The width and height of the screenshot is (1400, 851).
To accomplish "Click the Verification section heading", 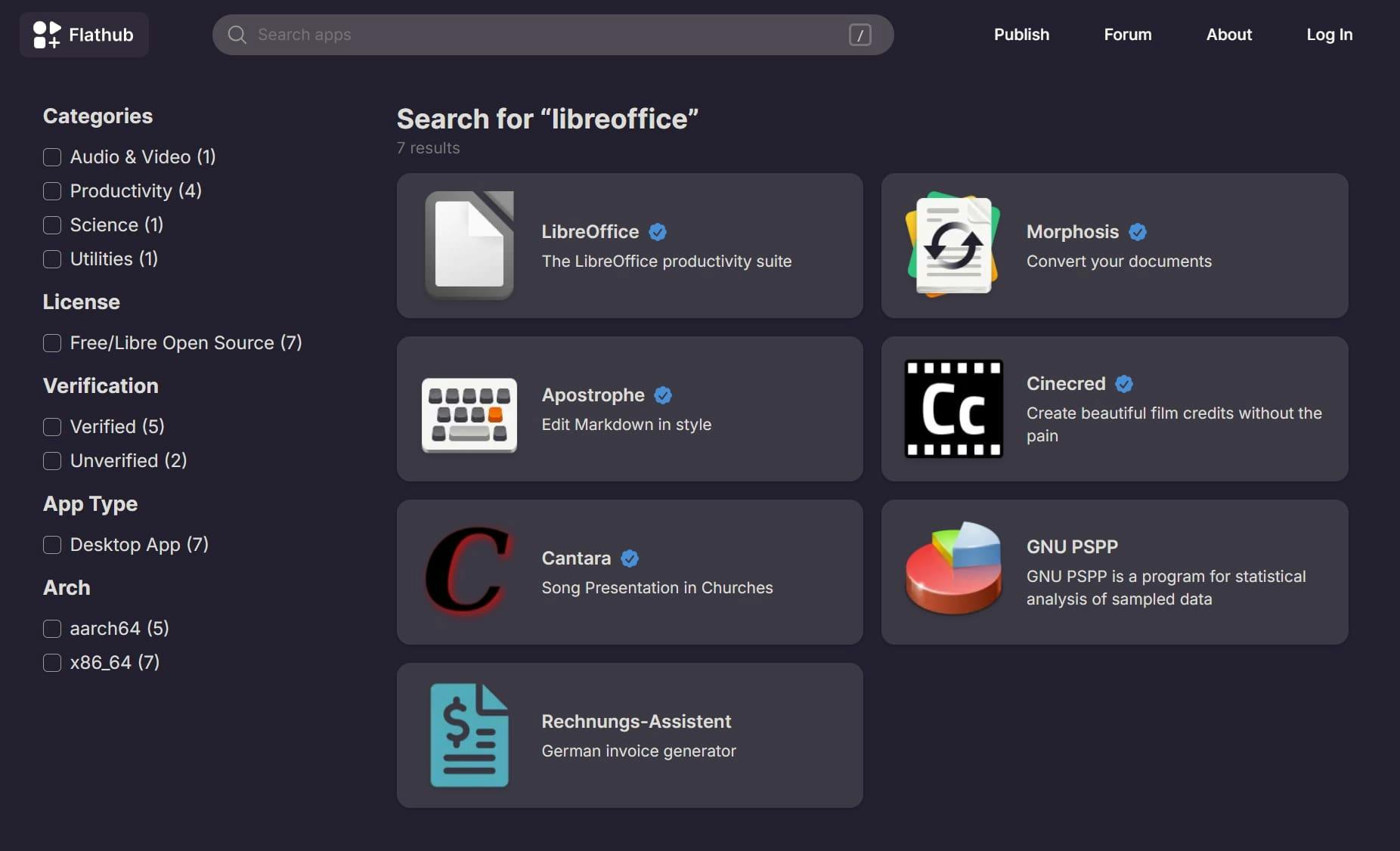I will [x=101, y=386].
